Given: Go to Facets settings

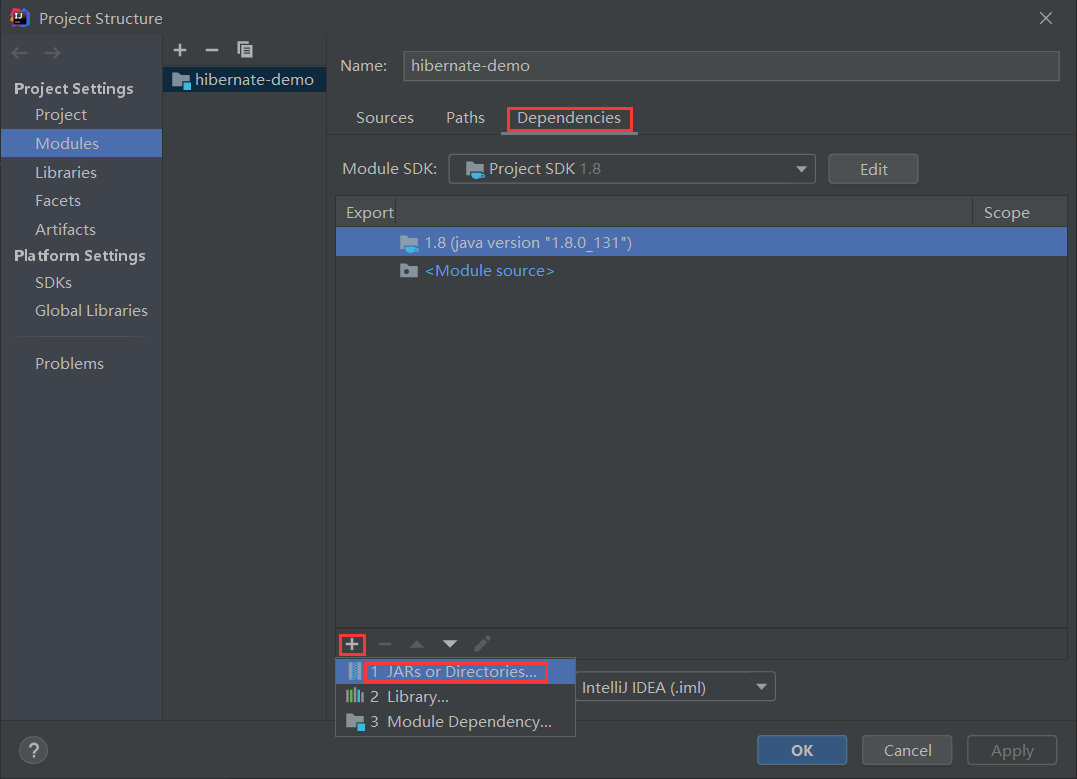Looking at the screenshot, I should coord(58,201).
